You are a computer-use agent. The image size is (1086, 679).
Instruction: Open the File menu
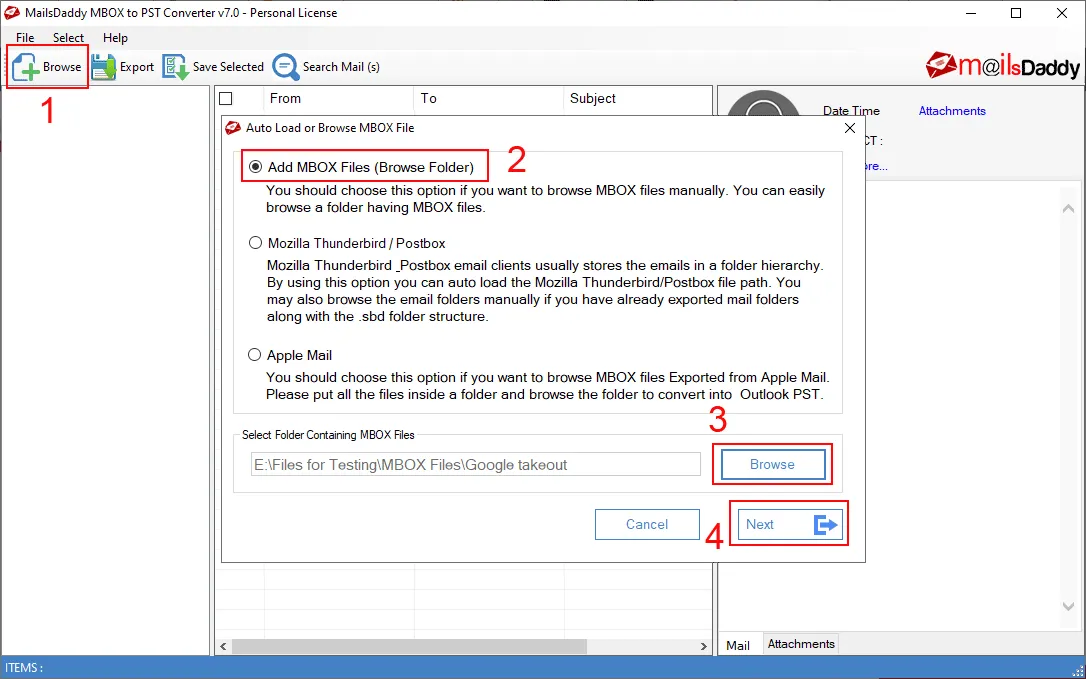pyautogui.click(x=23, y=37)
